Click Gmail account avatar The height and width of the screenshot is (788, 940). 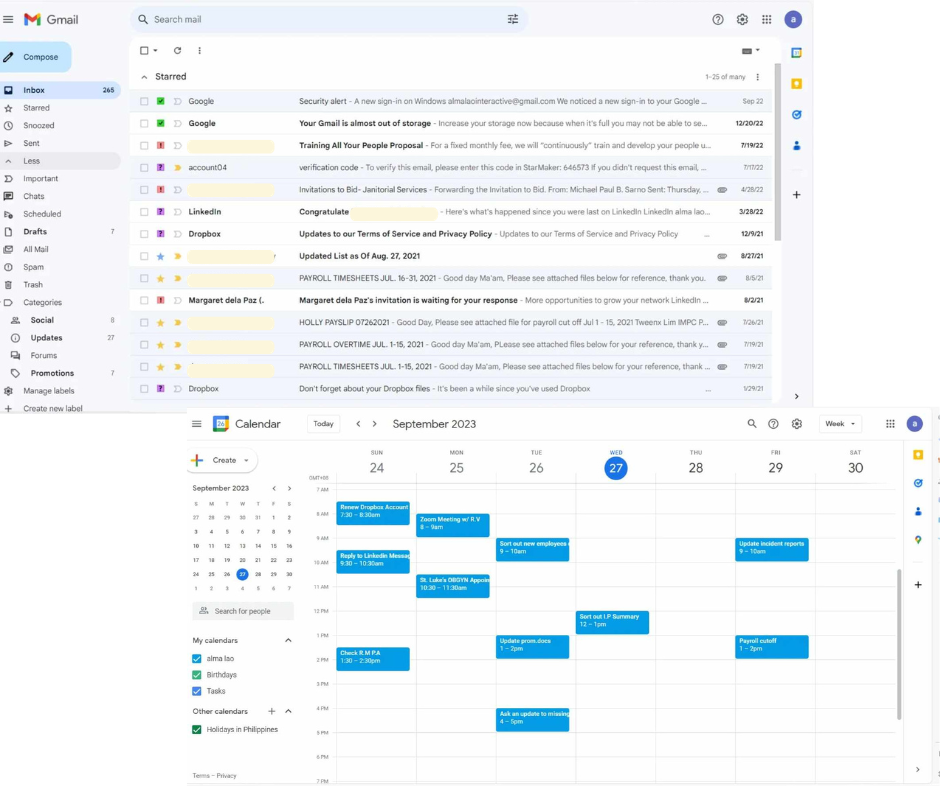pos(793,19)
